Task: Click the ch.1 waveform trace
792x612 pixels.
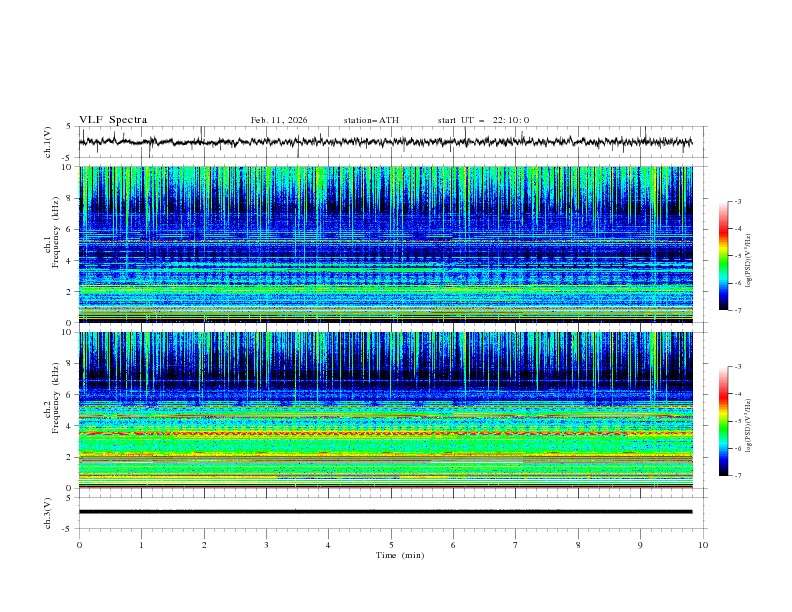Action: click(x=385, y=142)
